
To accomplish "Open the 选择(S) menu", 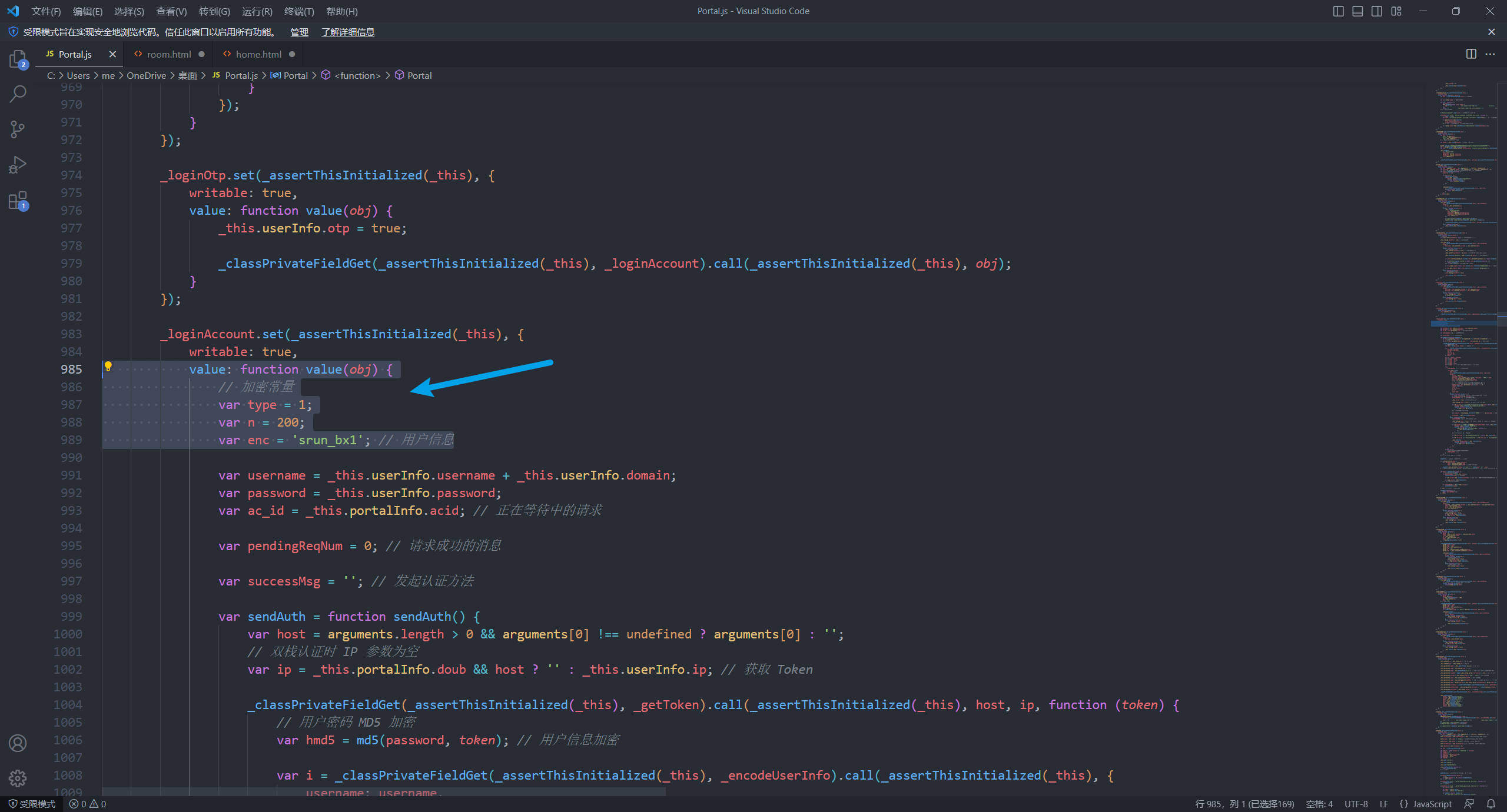I will (x=129, y=11).
